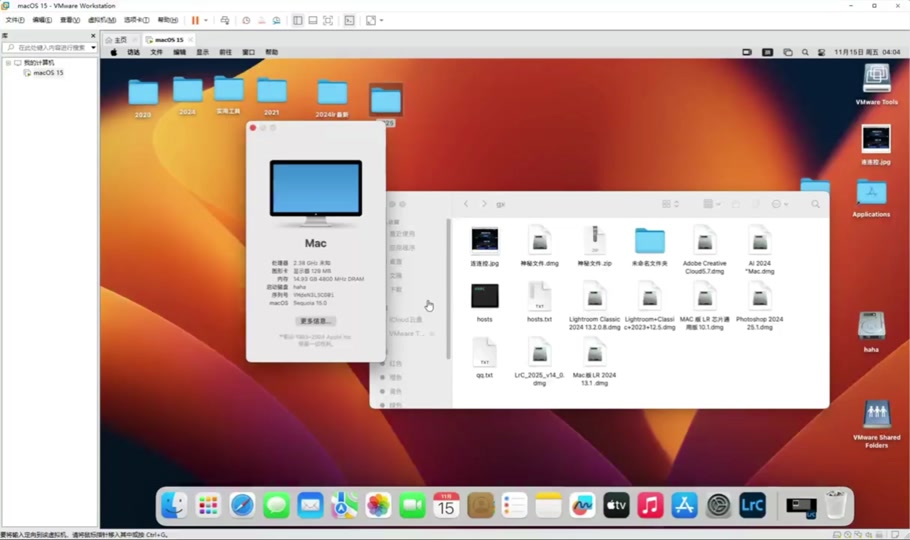Select Lightroom Classic 2024 13.2.0.8.dmg file

594,305
